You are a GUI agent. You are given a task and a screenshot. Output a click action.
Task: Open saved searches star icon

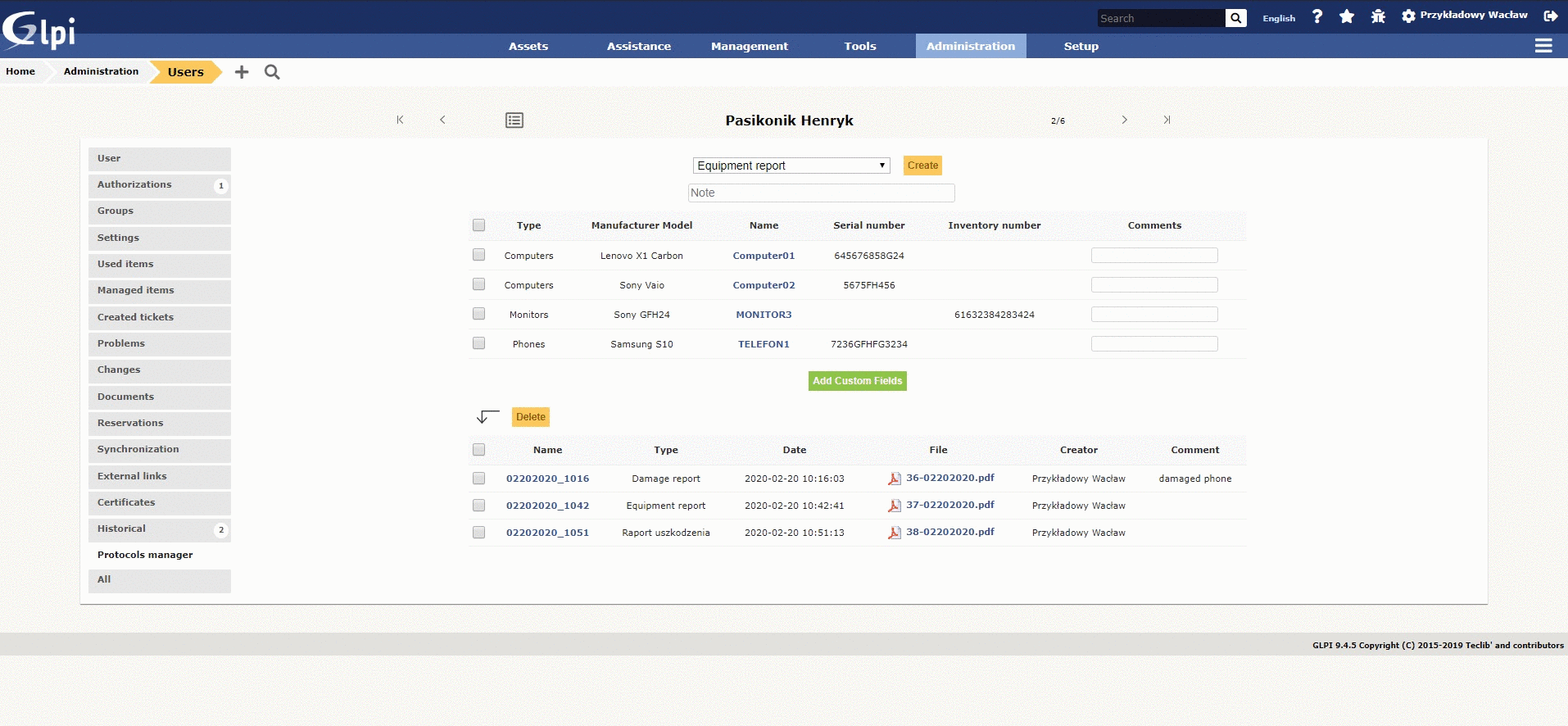1347,16
